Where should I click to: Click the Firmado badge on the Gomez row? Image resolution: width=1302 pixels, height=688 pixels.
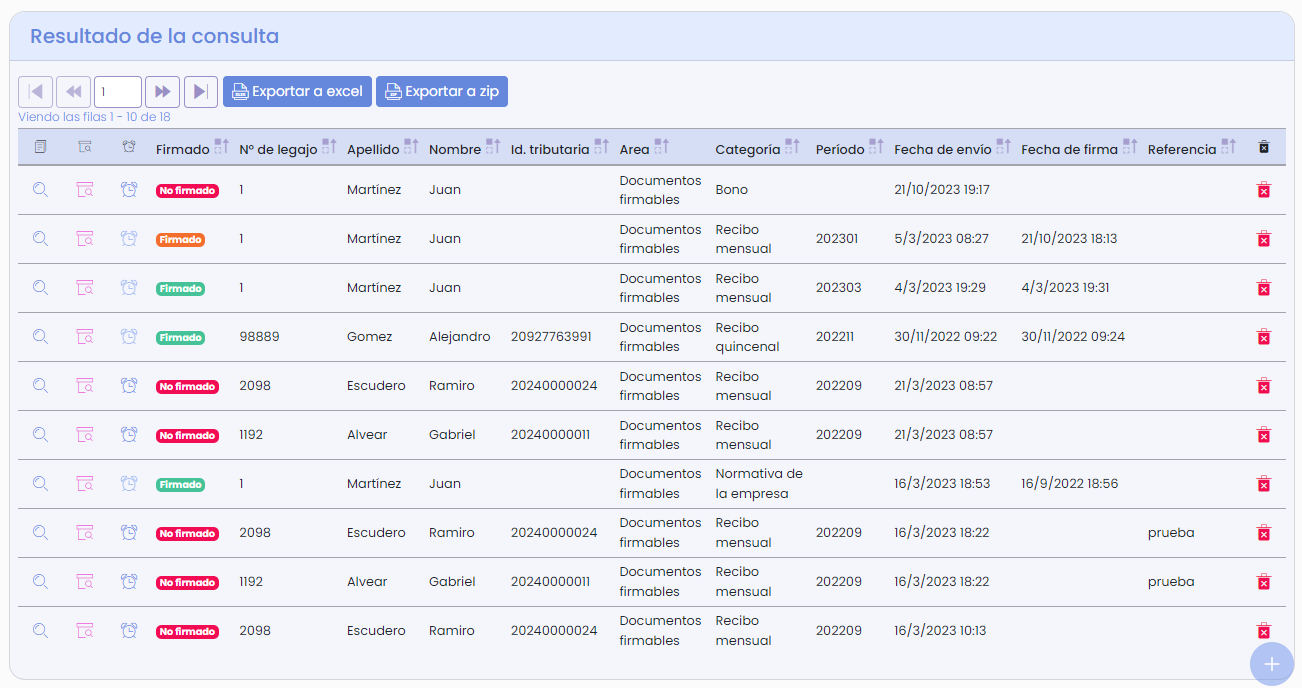pos(180,337)
